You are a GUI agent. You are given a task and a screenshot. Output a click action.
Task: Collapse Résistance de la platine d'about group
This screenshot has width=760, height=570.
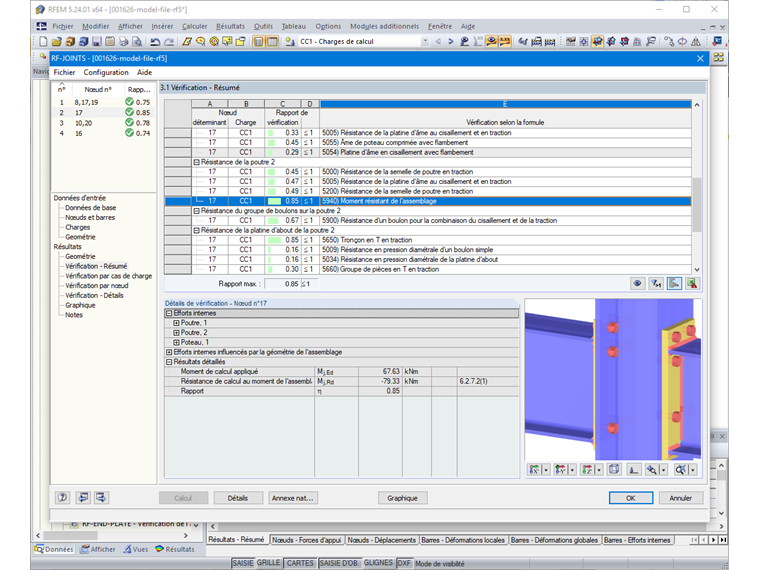tap(197, 230)
